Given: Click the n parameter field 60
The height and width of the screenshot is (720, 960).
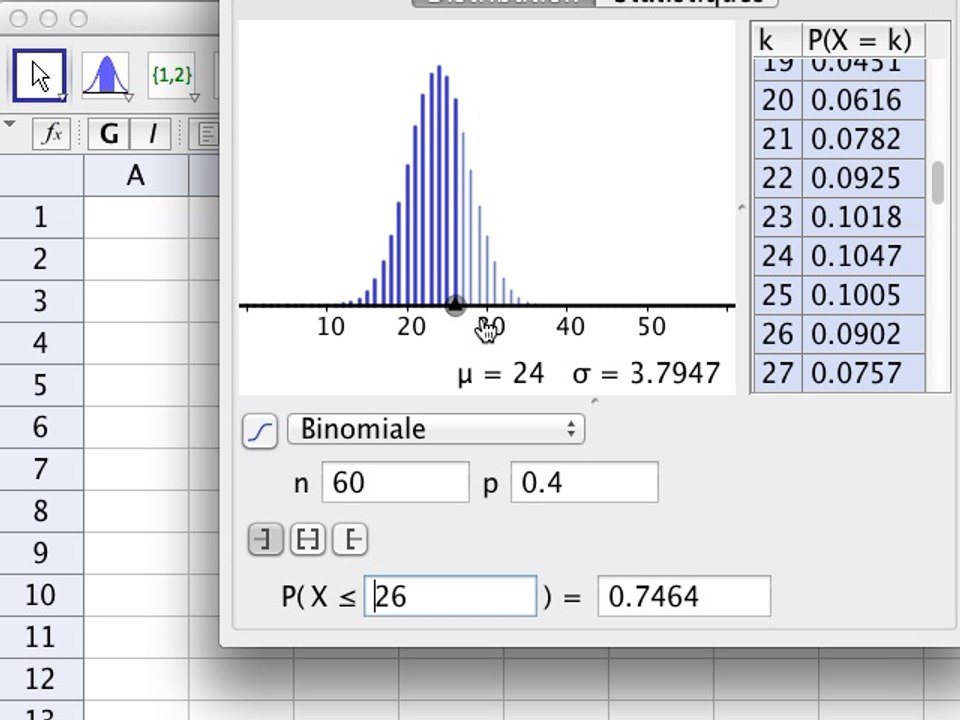Looking at the screenshot, I should (396, 482).
